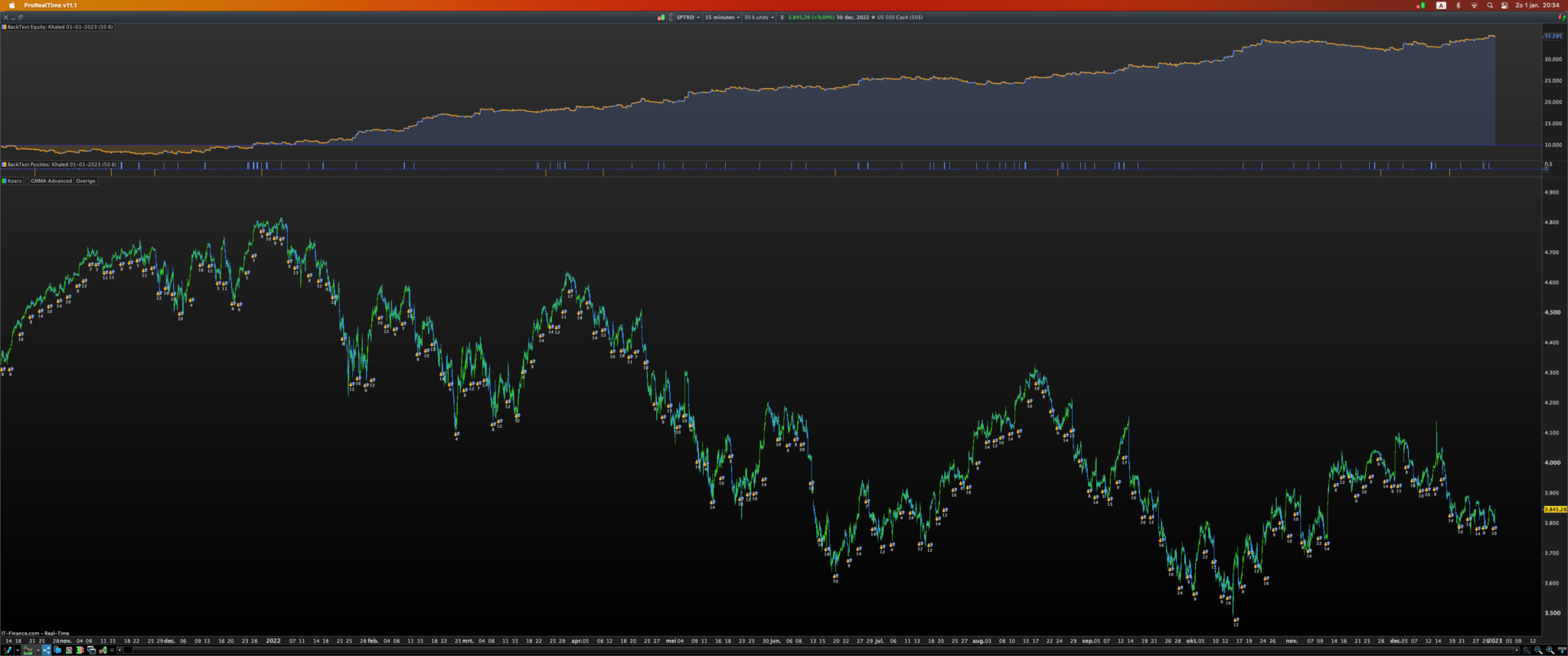The image size is (1568, 656).
Task: Collapse toolbar with the double-chevron arrow
Action: click(x=112, y=650)
